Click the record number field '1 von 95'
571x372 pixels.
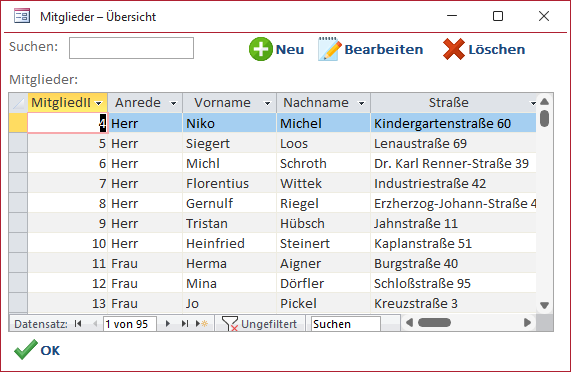click(x=130, y=324)
